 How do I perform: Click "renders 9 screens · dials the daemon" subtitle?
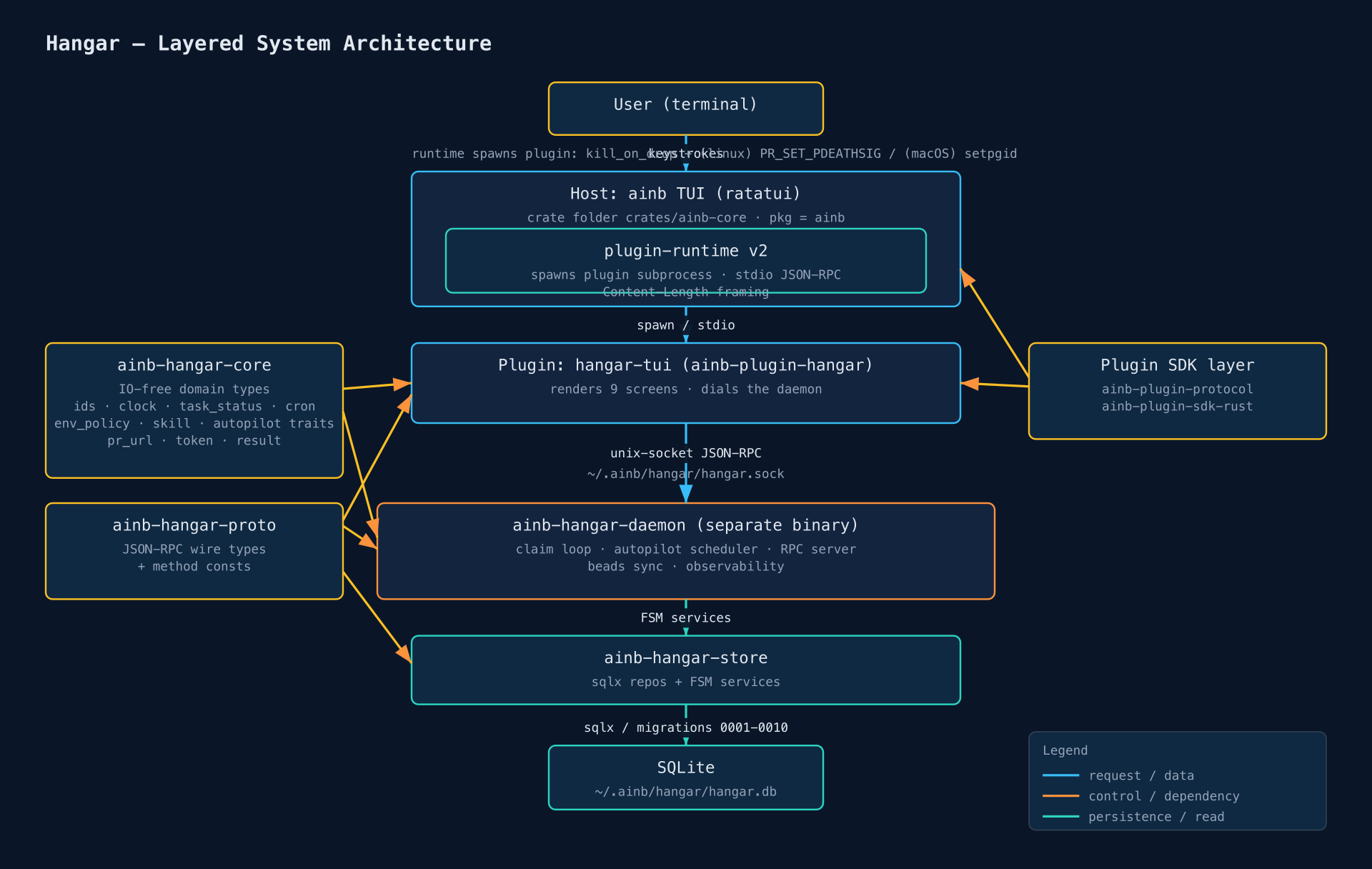tap(686, 389)
